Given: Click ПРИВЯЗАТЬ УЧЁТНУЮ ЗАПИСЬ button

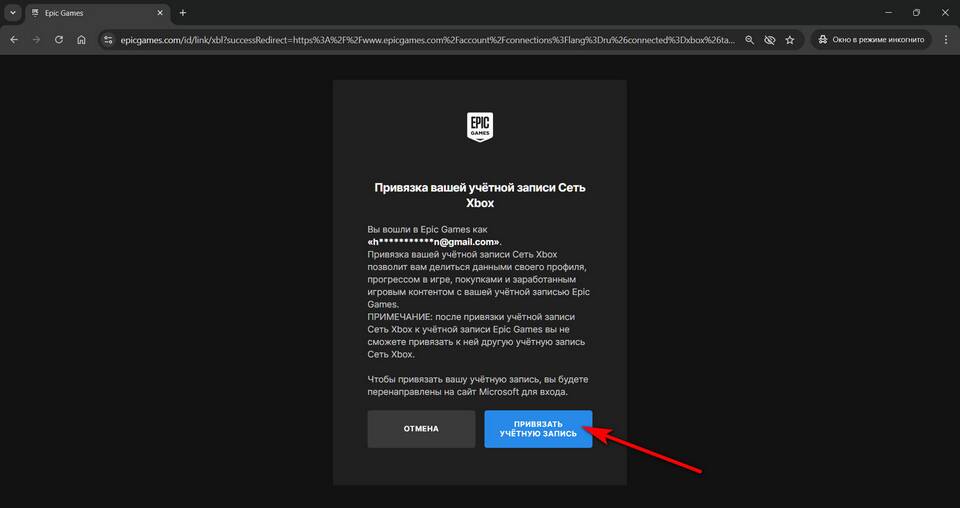Looking at the screenshot, I should click(538, 429).
